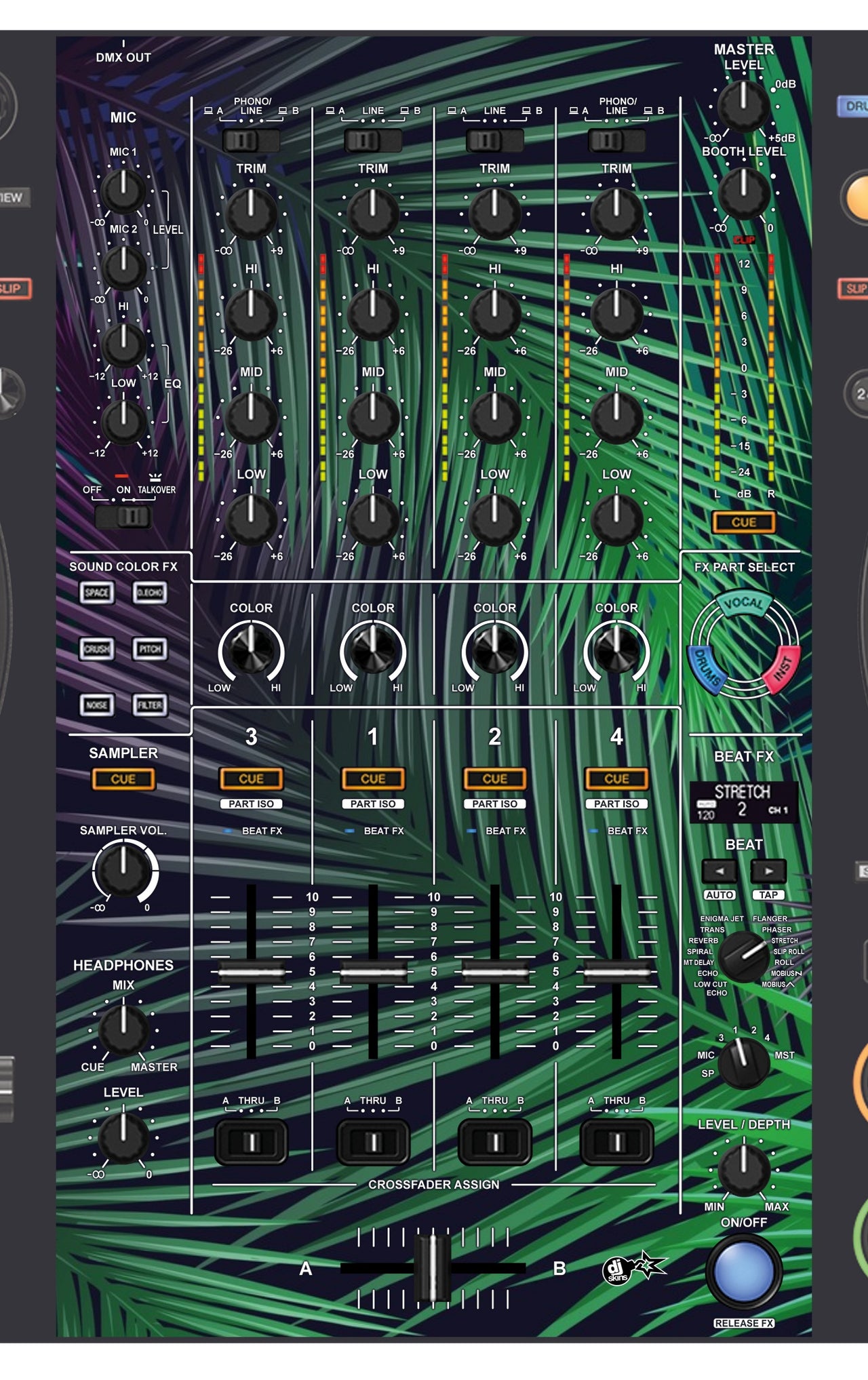This screenshot has height=1380, width=868.
Task: Click the channel 4 volume fader
Action: click(x=616, y=972)
